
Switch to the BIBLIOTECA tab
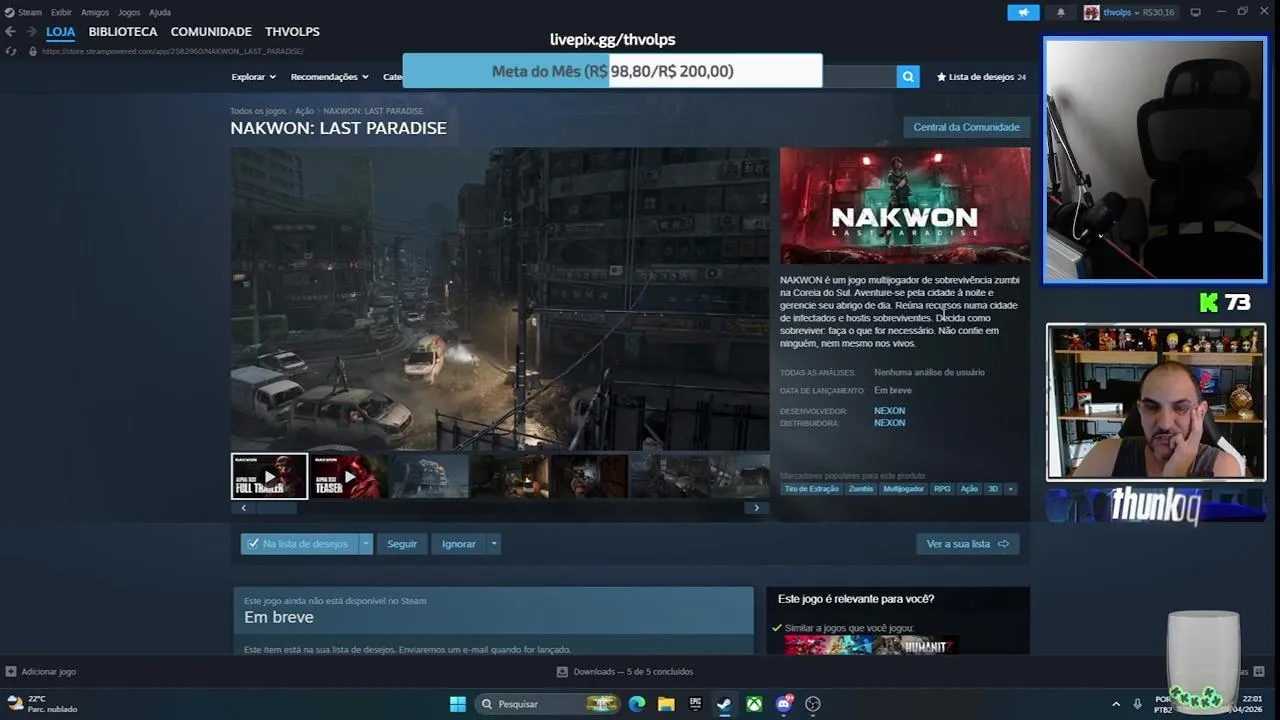[x=123, y=32]
